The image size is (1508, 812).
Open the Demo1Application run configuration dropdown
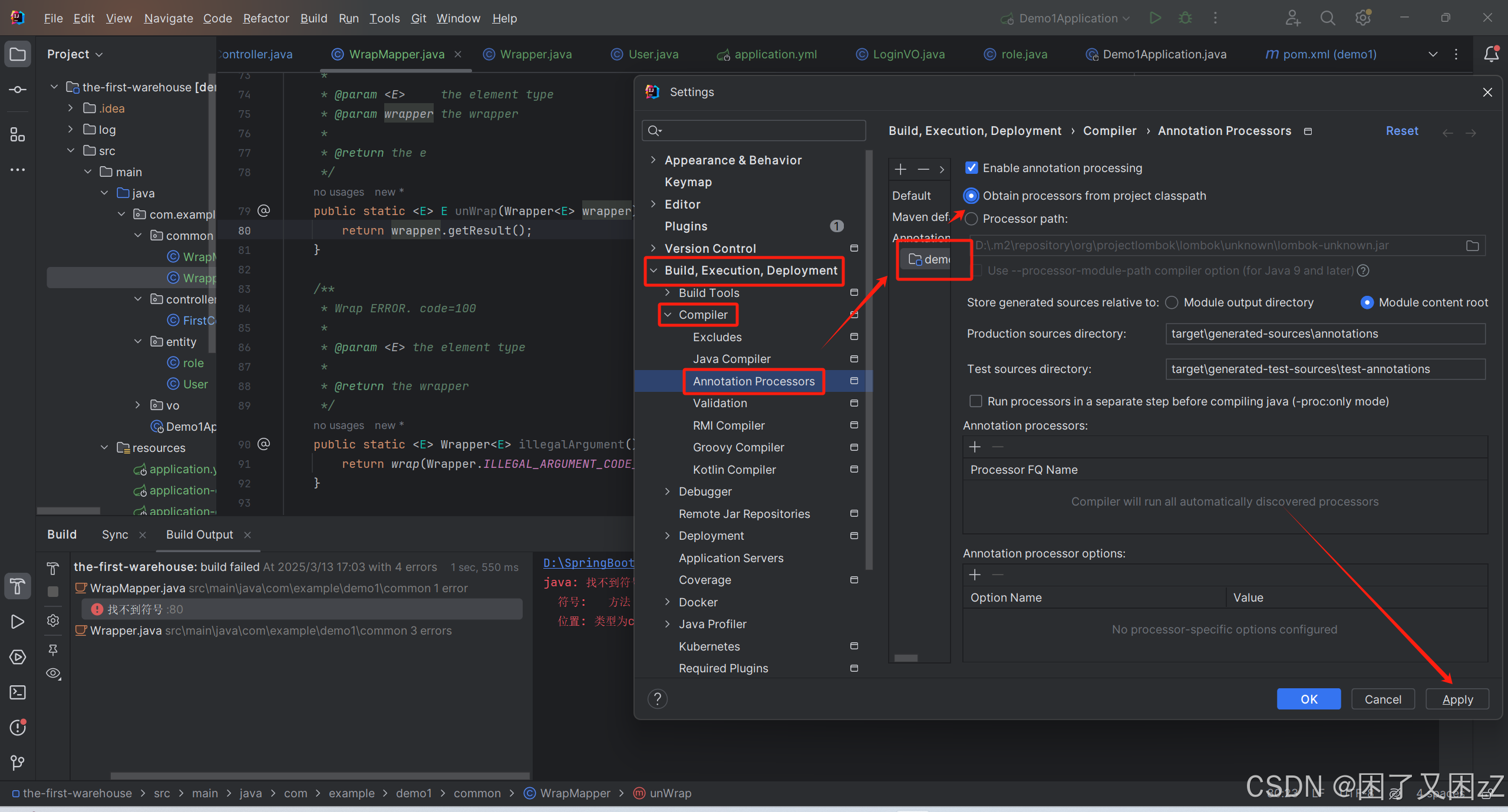click(1067, 18)
